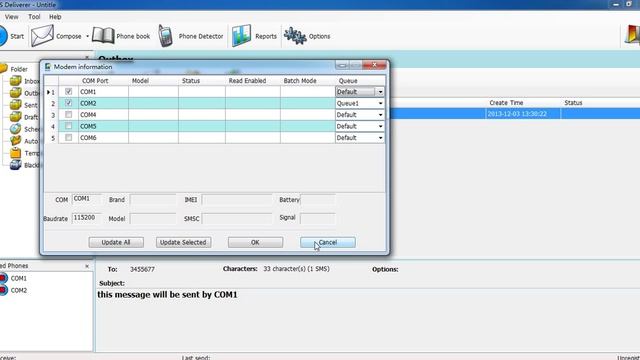Click row 4 COM5 cell
640x360 pixels.
(x=104, y=126)
